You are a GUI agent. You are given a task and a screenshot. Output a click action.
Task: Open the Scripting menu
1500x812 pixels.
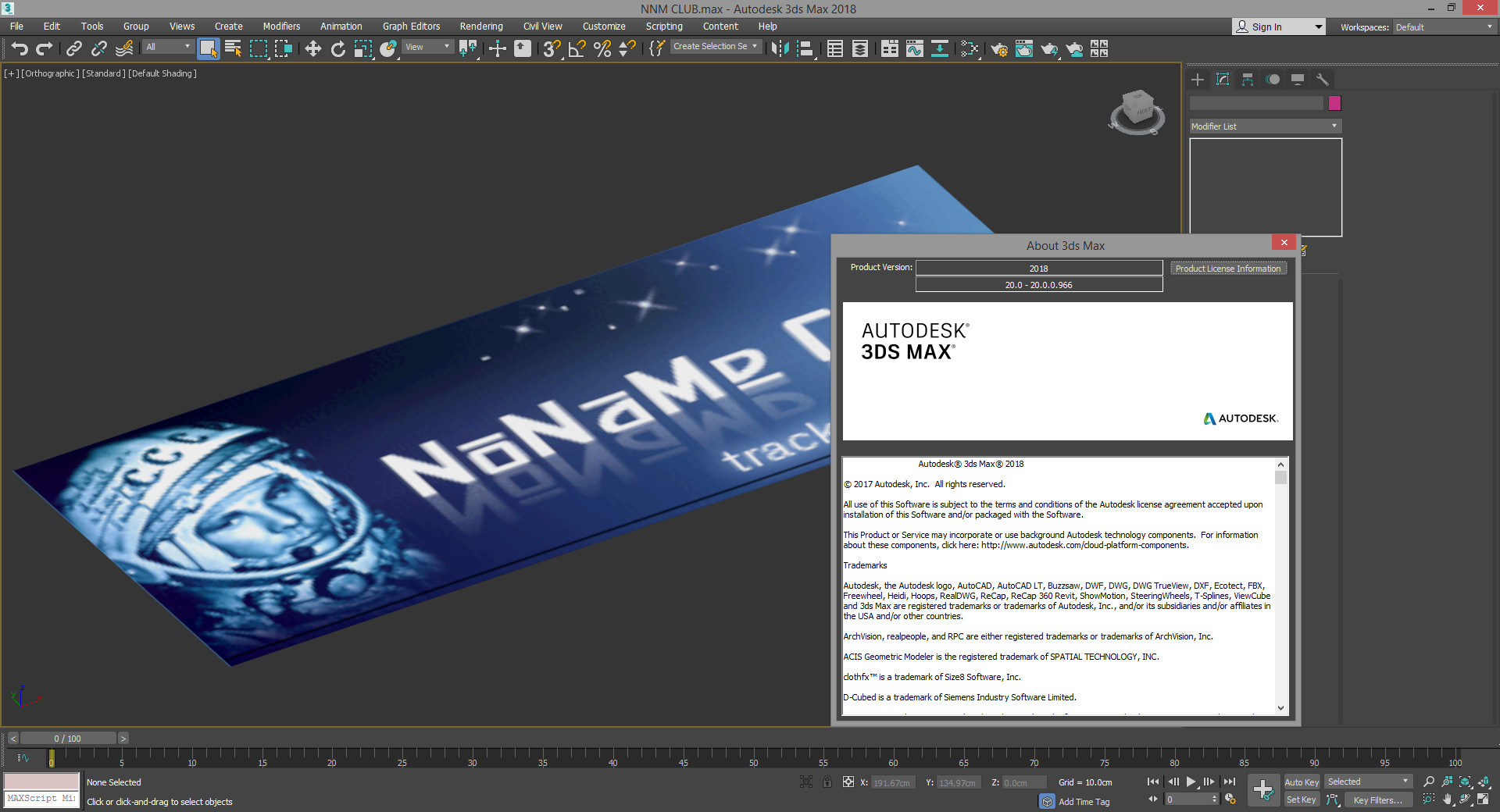point(664,26)
